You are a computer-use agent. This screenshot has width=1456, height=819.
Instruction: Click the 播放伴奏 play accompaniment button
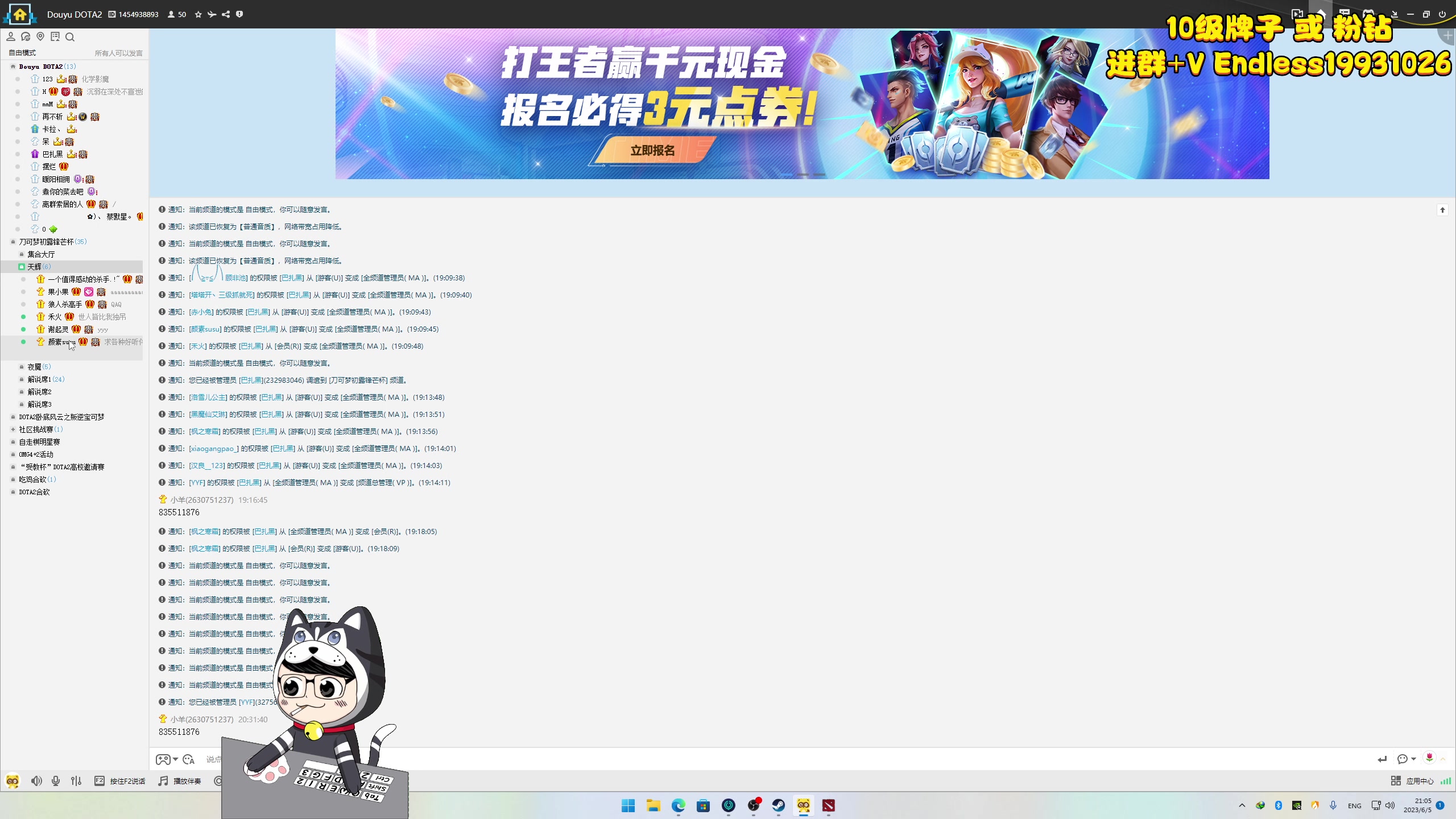tap(187, 781)
